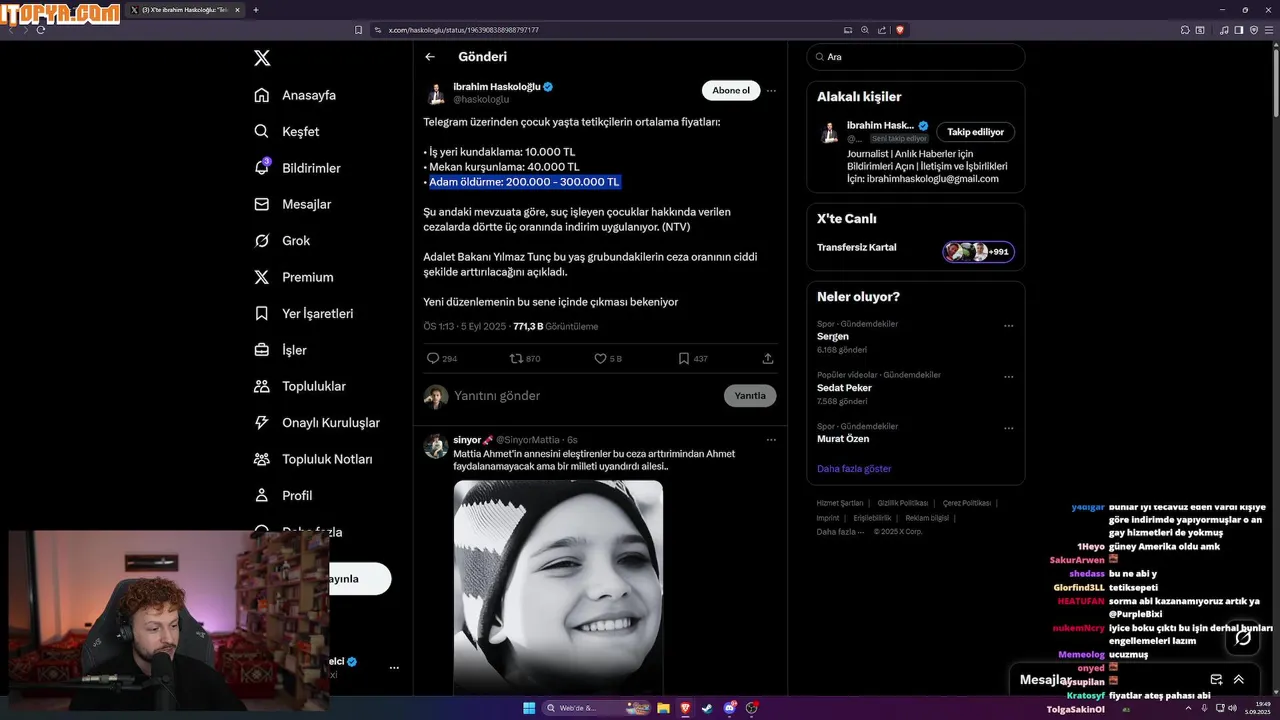
Task: Click the 771,3 B Görüntüleme count
Action: 555,326
